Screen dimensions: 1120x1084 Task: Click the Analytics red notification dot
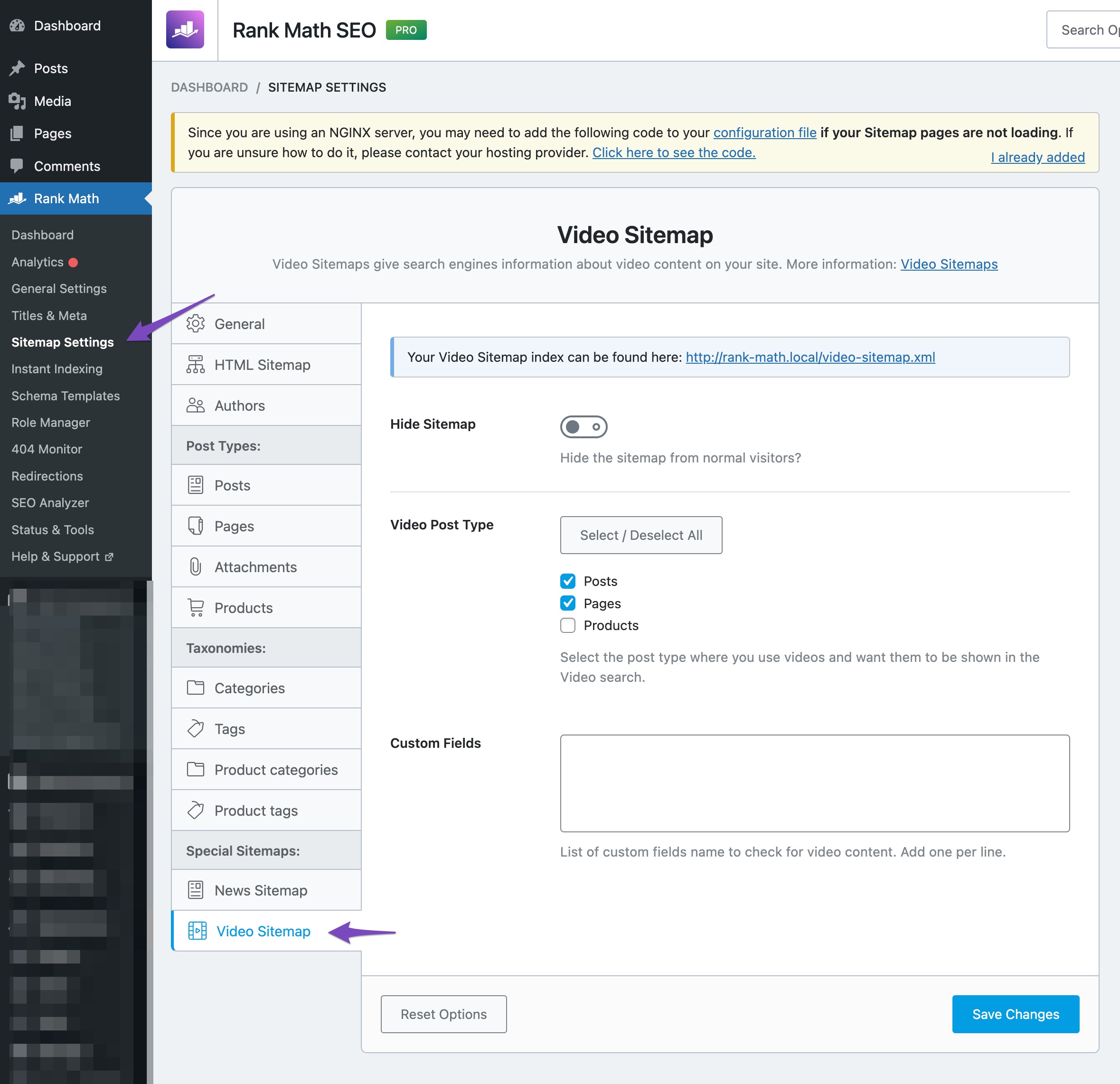(x=73, y=263)
